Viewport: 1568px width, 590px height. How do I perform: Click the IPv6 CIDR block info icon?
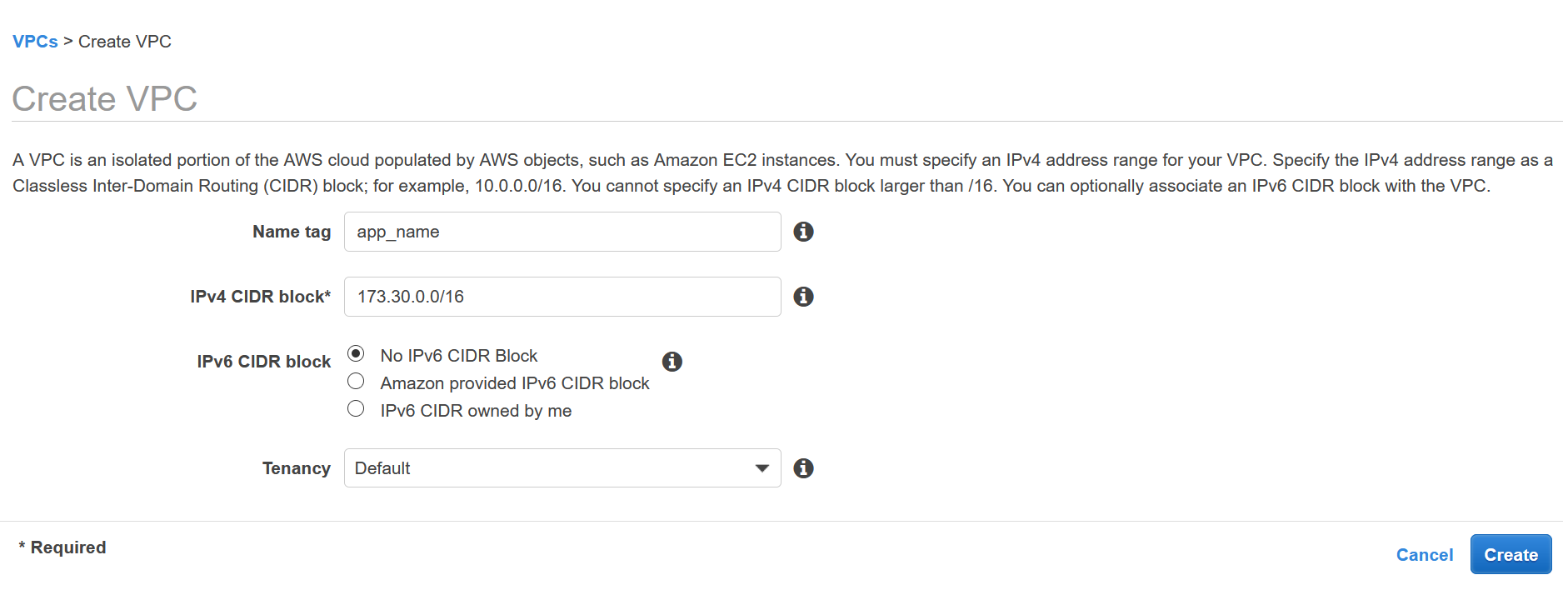point(672,362)
